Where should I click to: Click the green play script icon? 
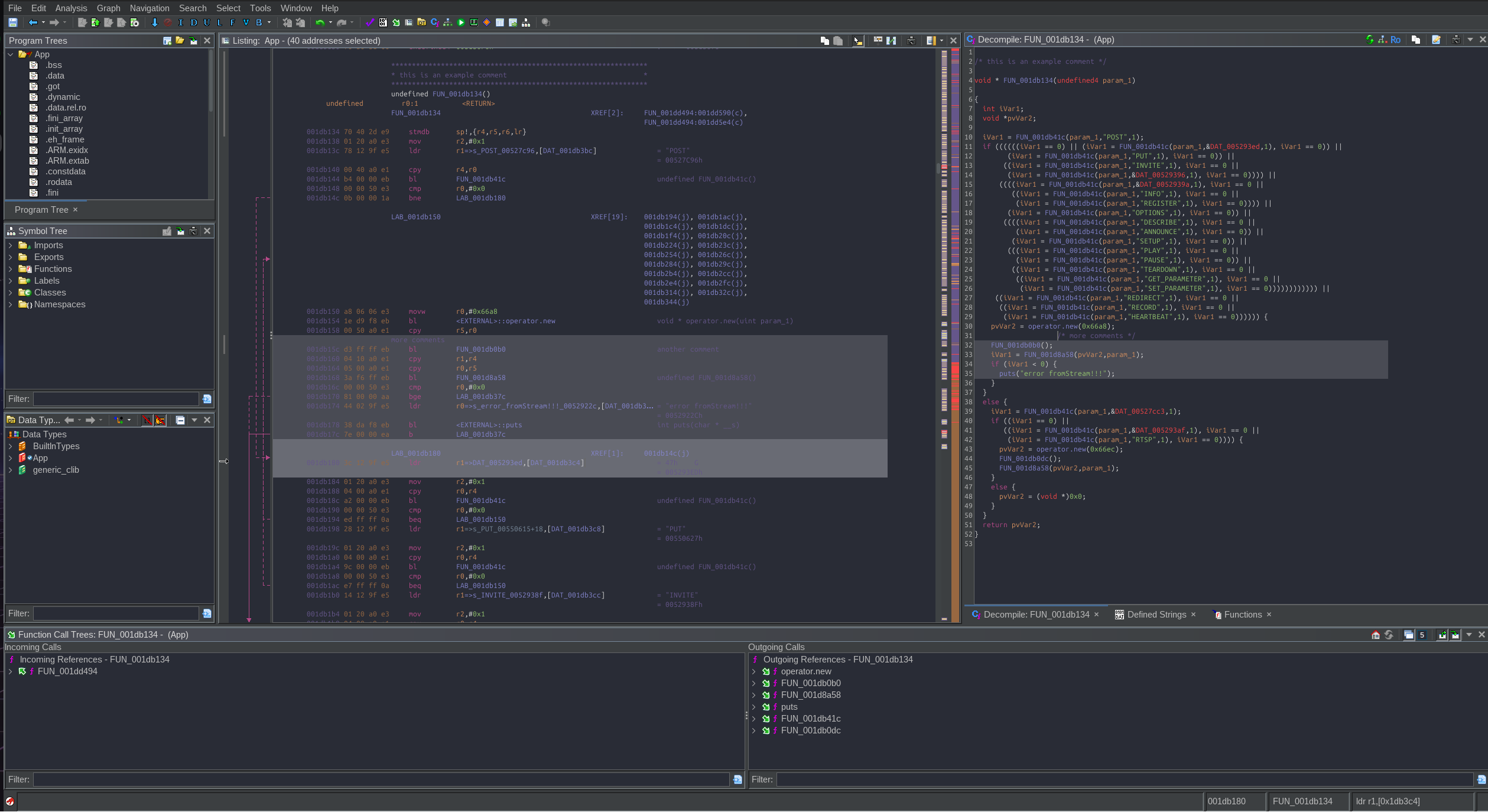point(461,22)
